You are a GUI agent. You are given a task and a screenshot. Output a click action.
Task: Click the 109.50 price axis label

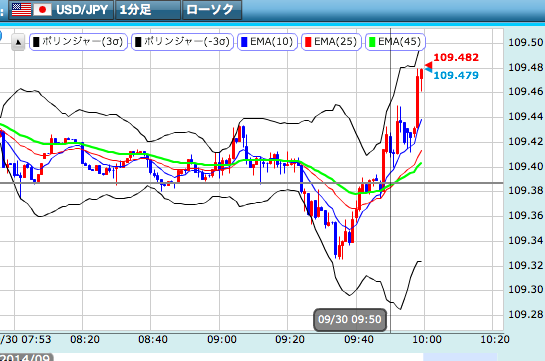coord(526,42)
